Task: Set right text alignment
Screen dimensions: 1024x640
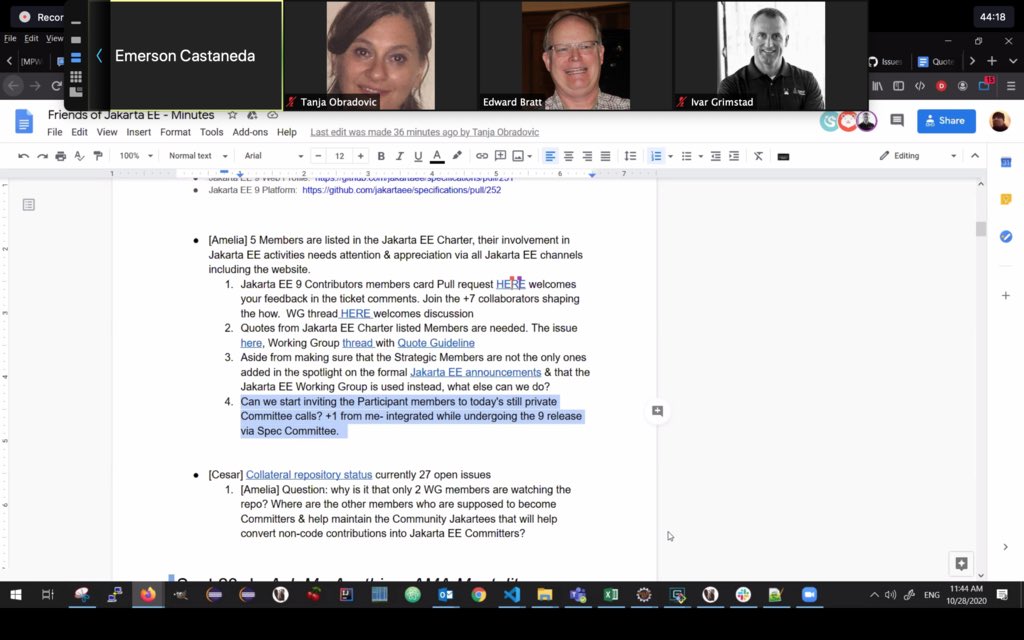Action: tap(587, 156)
